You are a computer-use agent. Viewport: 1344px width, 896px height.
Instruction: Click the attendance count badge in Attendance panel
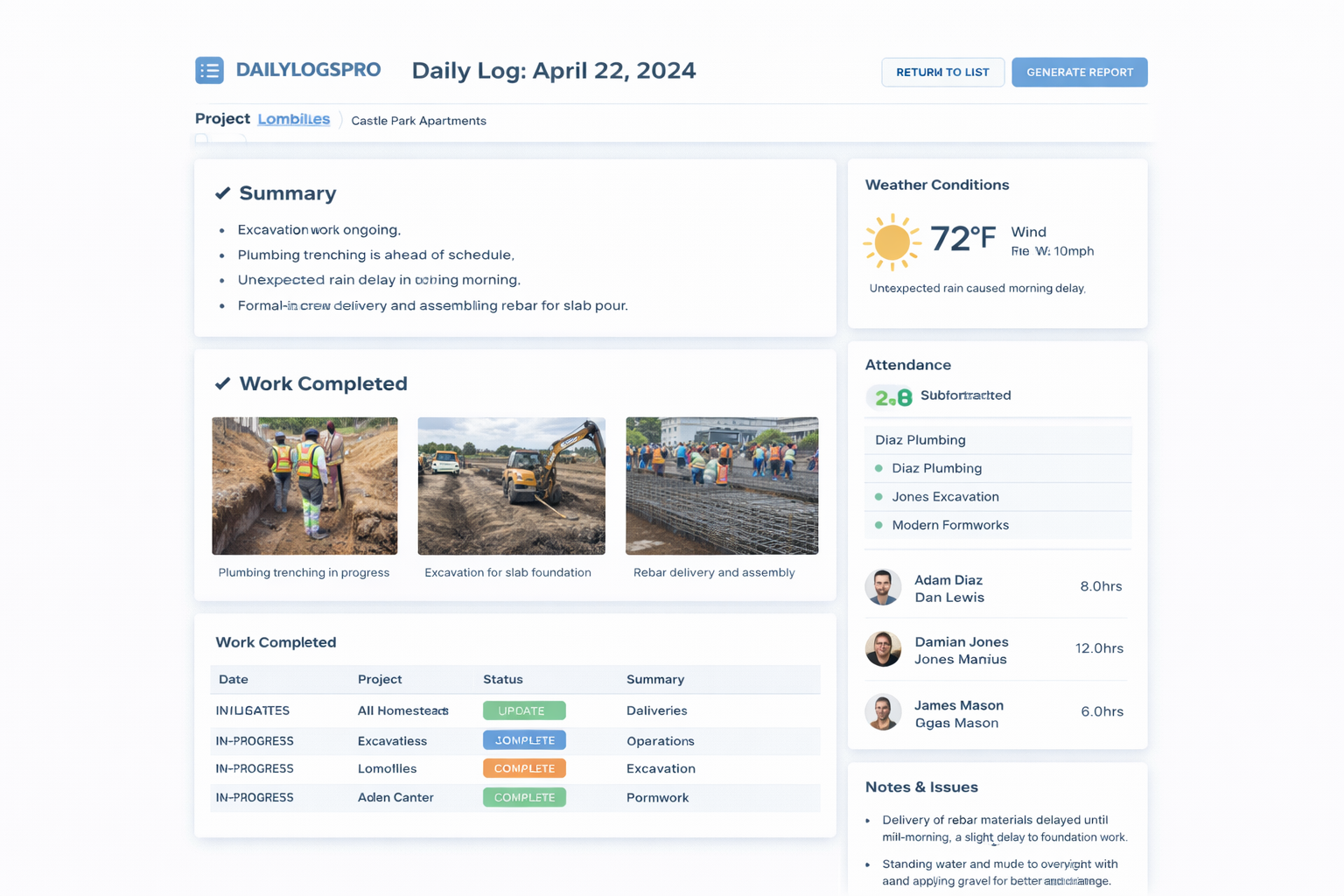pyautogui.click(x=889, y=395)
